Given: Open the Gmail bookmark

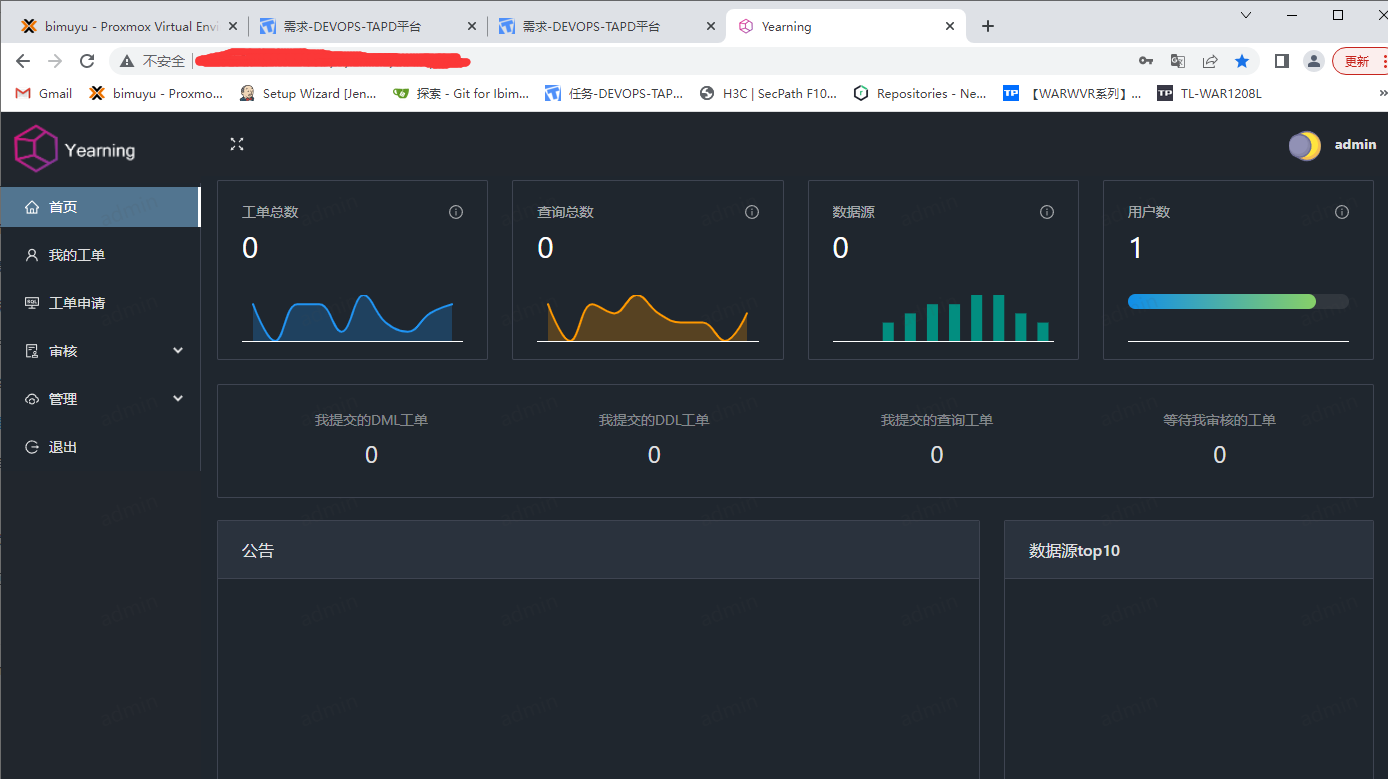Looking at the screenshot, I should (x=44, y=93).
